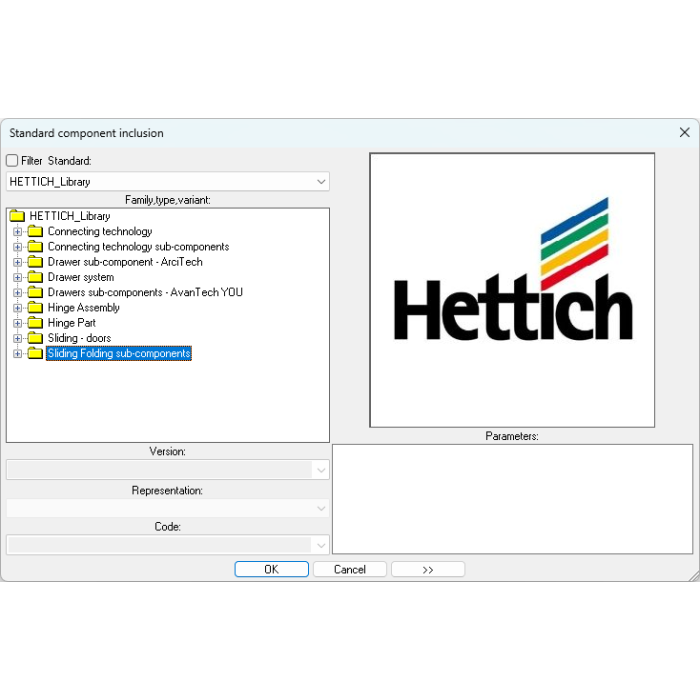The width and height of the screenshot is (700, 700).
Task: Click the Hinge Part folder icon
Action: (35, 323)
